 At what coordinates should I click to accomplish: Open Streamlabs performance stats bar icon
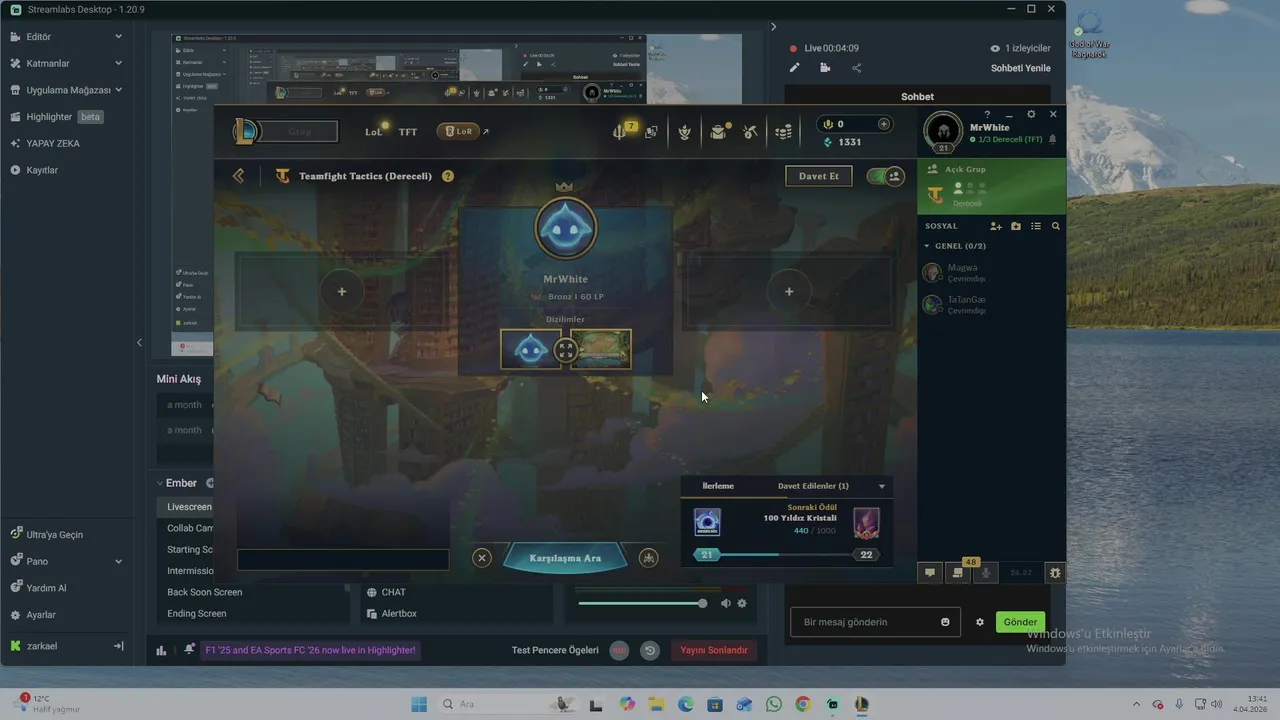click(x=161, y=650)
